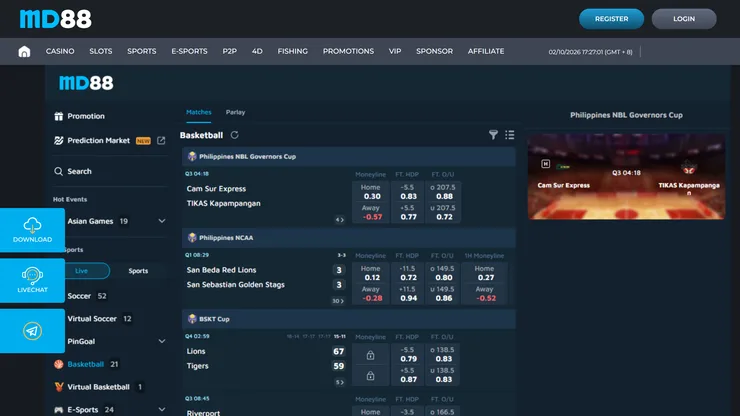
Task: Click the Philippines NCAA league icon
Action: 192,238
